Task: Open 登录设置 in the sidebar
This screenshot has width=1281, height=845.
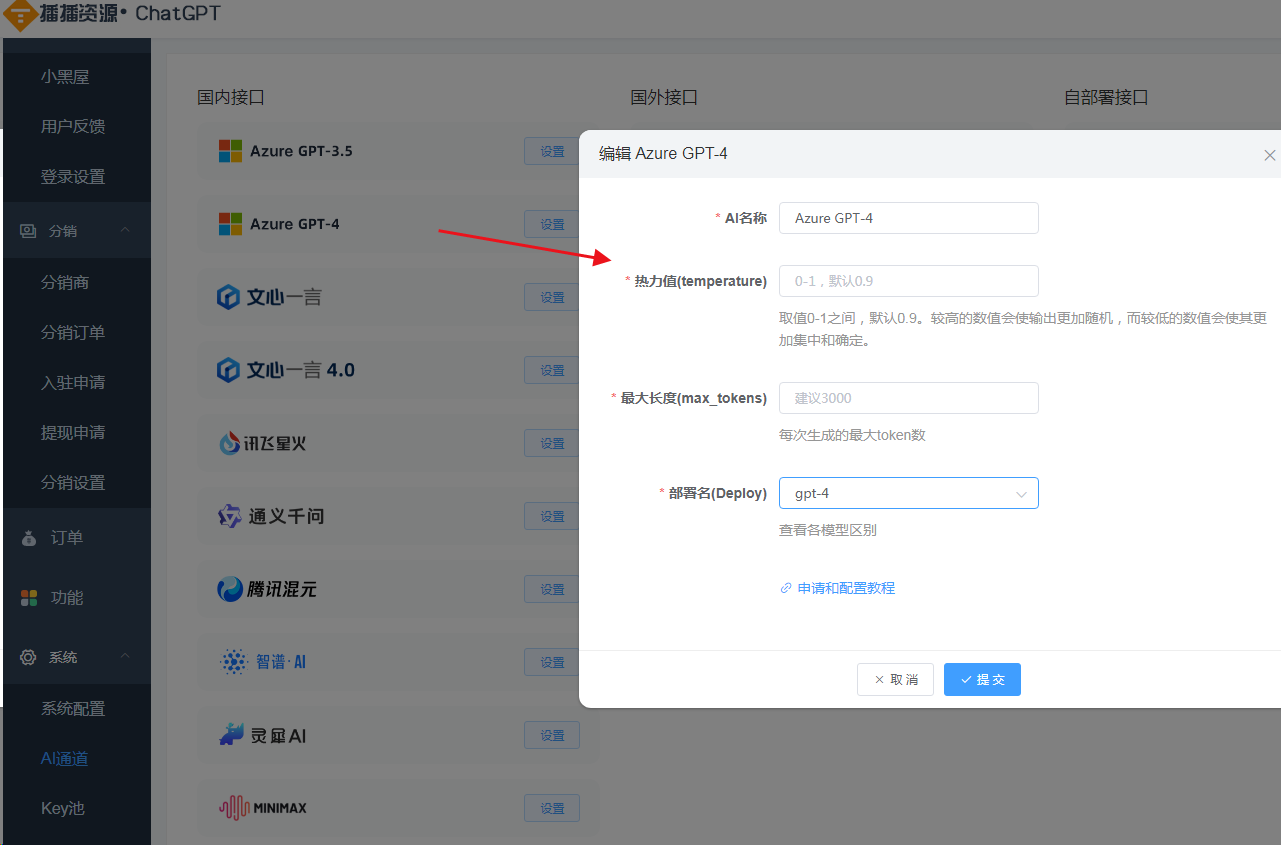Action: point(73,177)
